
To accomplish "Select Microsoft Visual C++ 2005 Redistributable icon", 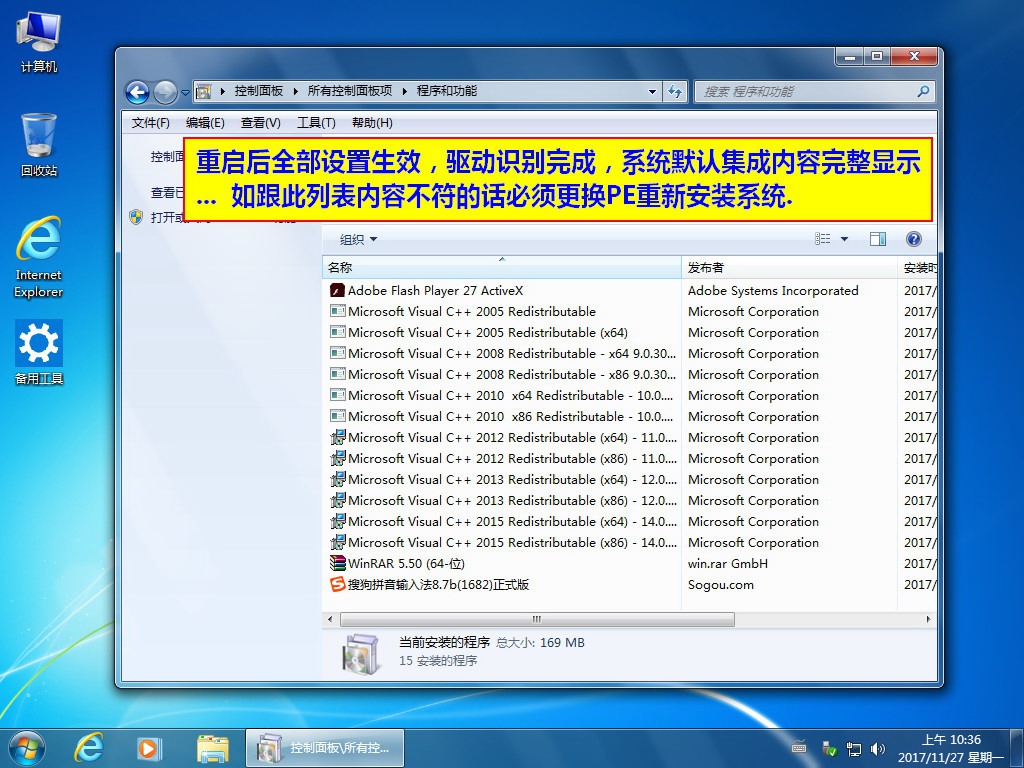I will pos(337,312).
